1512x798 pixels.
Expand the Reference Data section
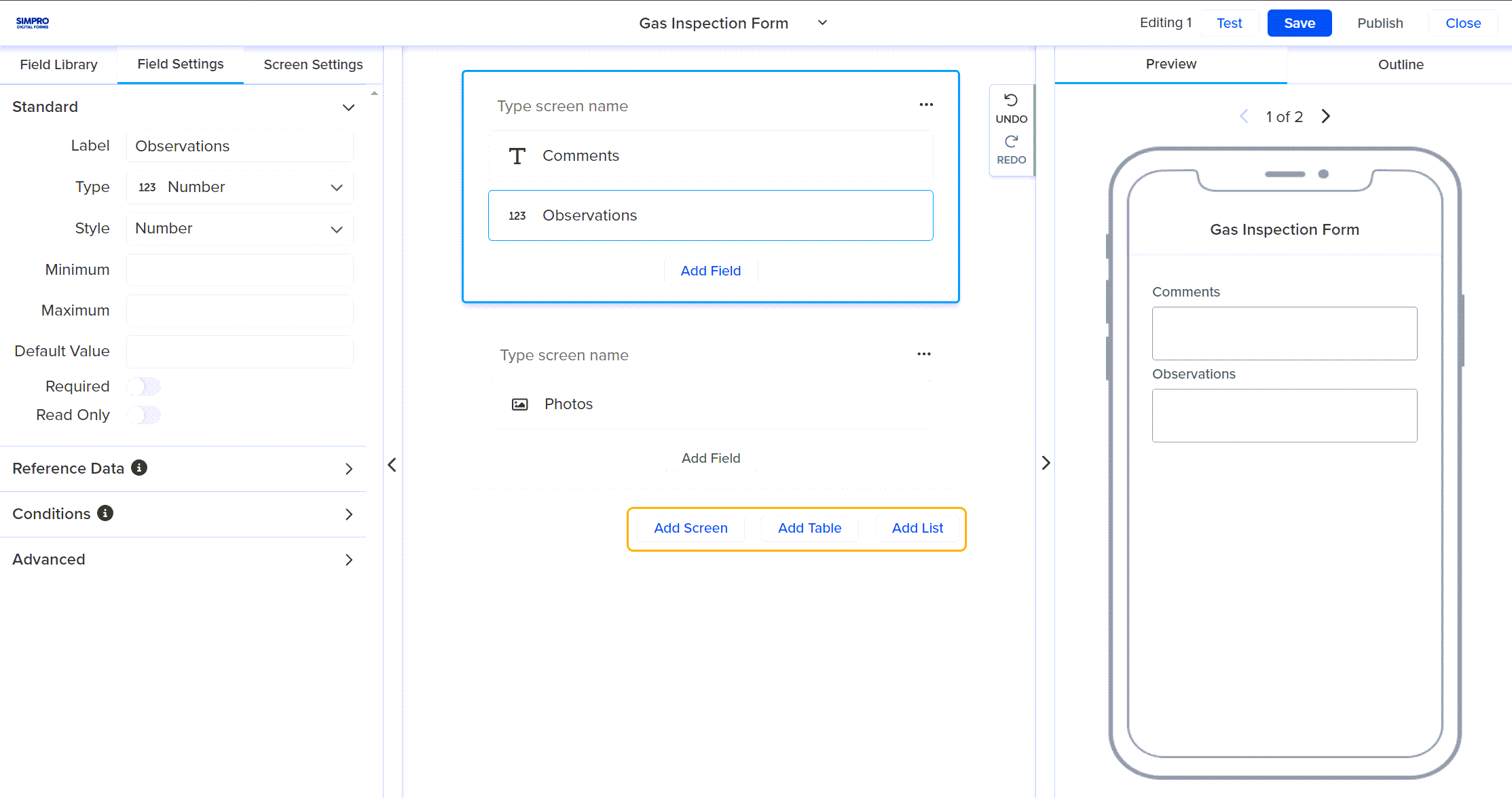point(350,468)
